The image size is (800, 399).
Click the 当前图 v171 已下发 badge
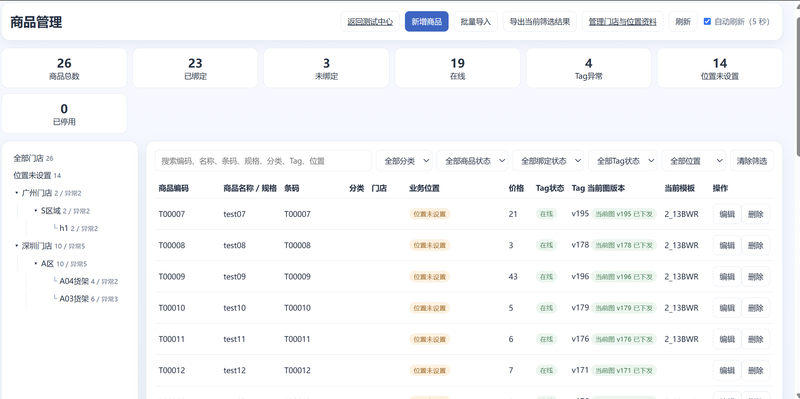[624, 370]
